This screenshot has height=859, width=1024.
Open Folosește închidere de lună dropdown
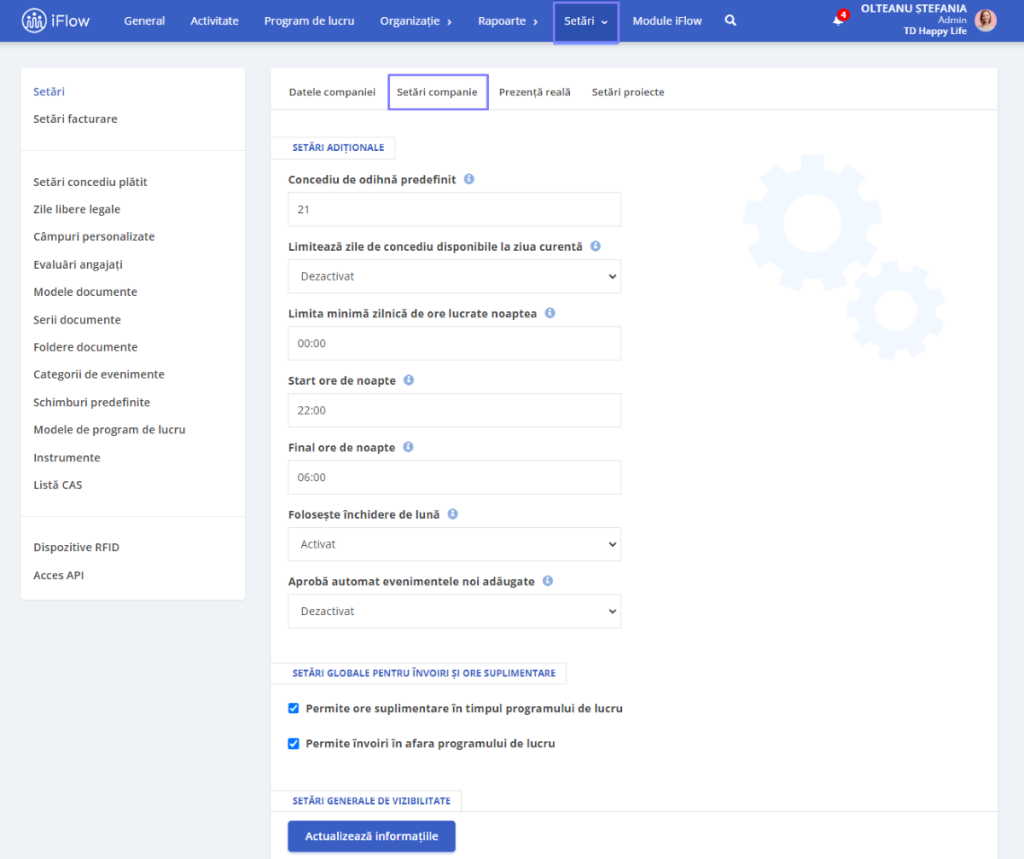point(455,544)
